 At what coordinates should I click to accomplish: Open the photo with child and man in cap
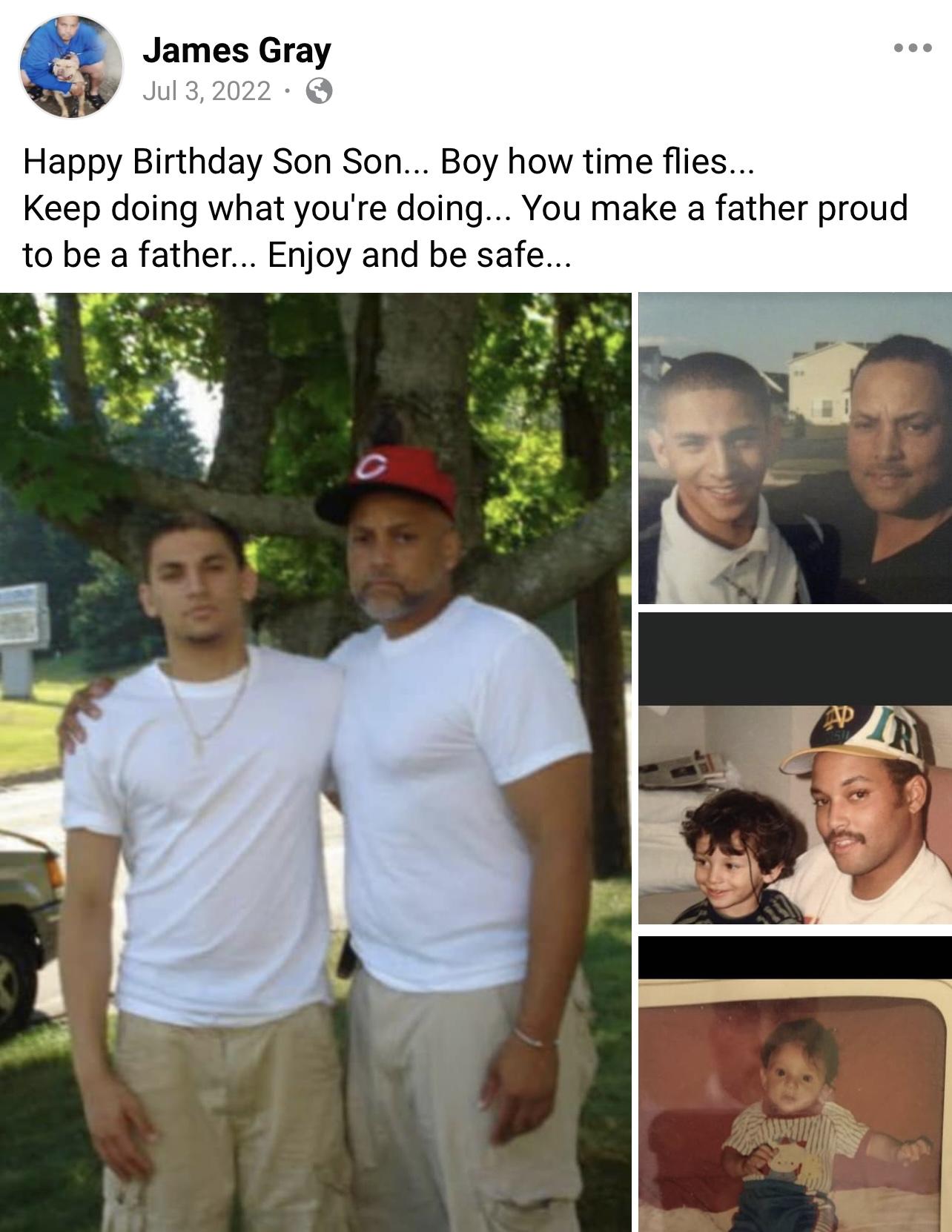(x=796, y=768)
